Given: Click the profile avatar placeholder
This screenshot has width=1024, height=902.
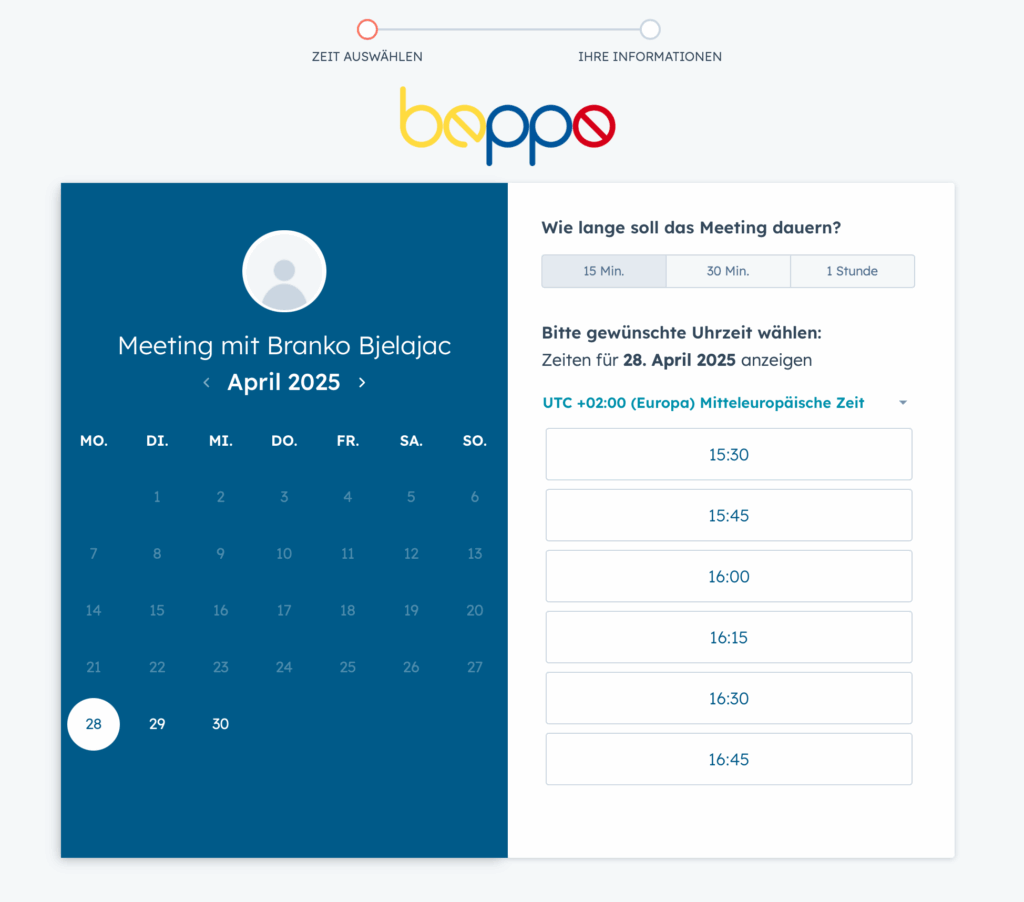Looking at the screenshot, I should pyautogui.click(x=284, y=271).
